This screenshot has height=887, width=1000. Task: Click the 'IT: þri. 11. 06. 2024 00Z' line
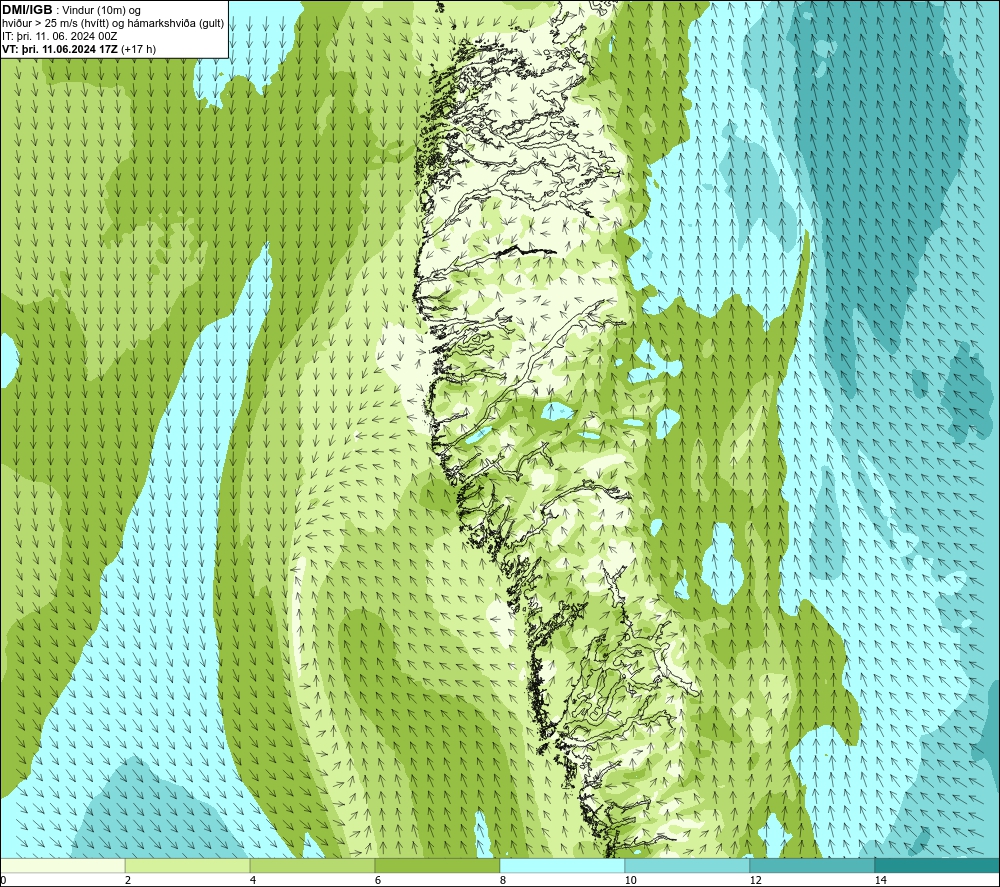[x=59, y=36]
